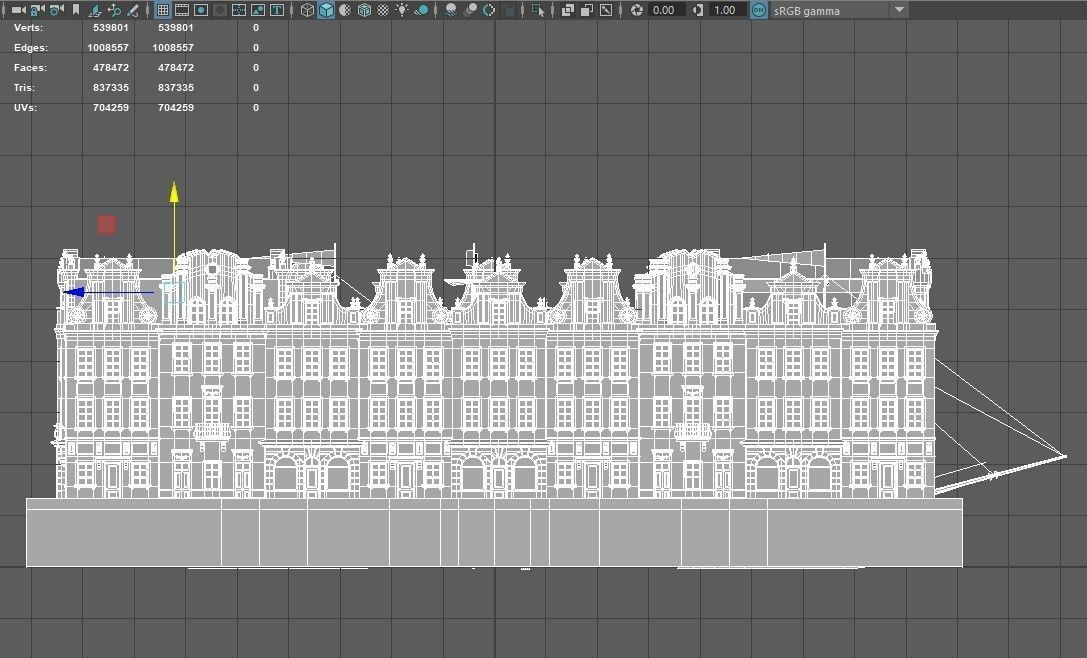Viewport: 1087px width, 658px height.
Task: Toggle the X-Ray Joints icon
Action: point(606,10)
